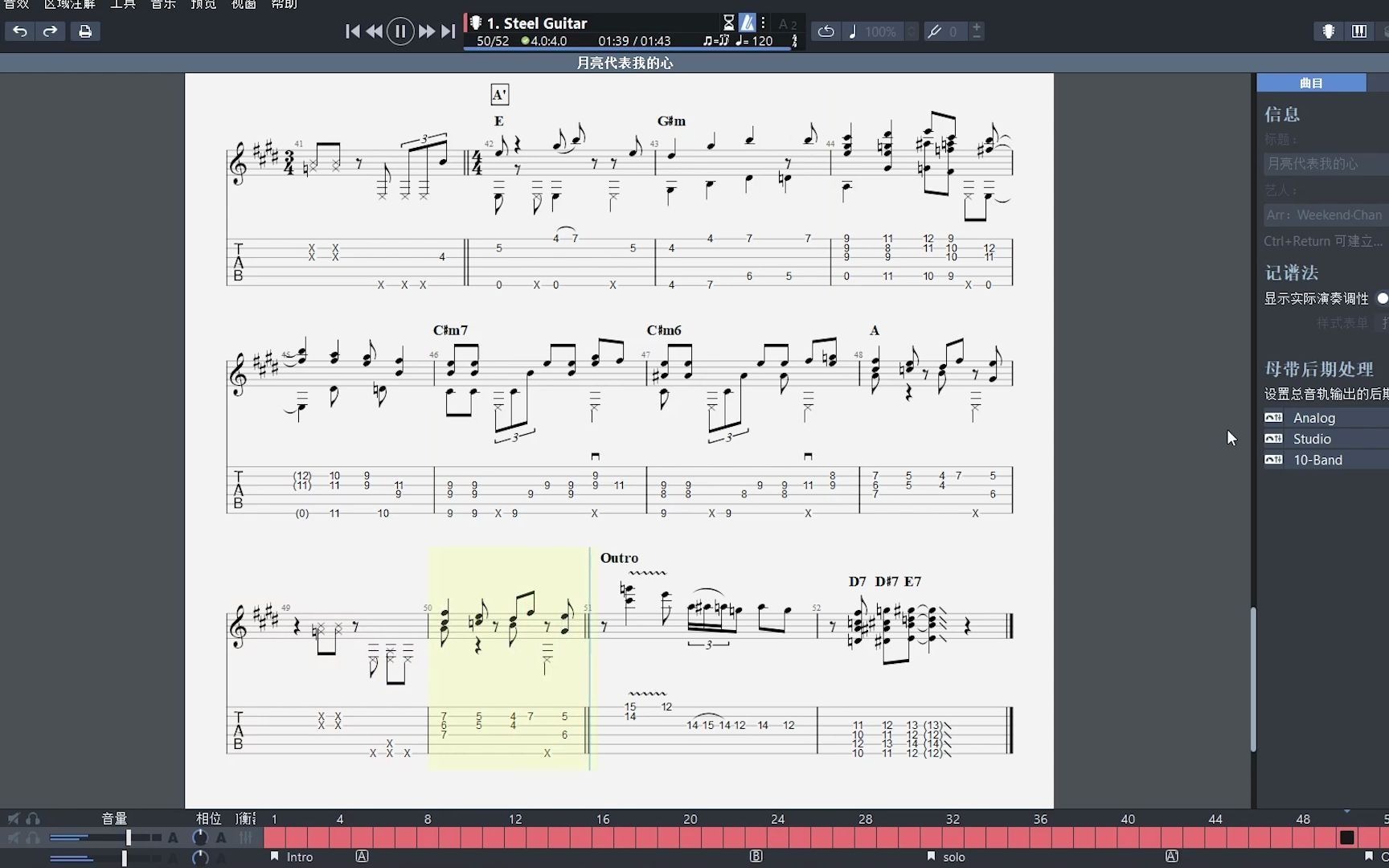Toggle pan automation A button
This screenshot has width=1389, height=868.
(221, 838)
